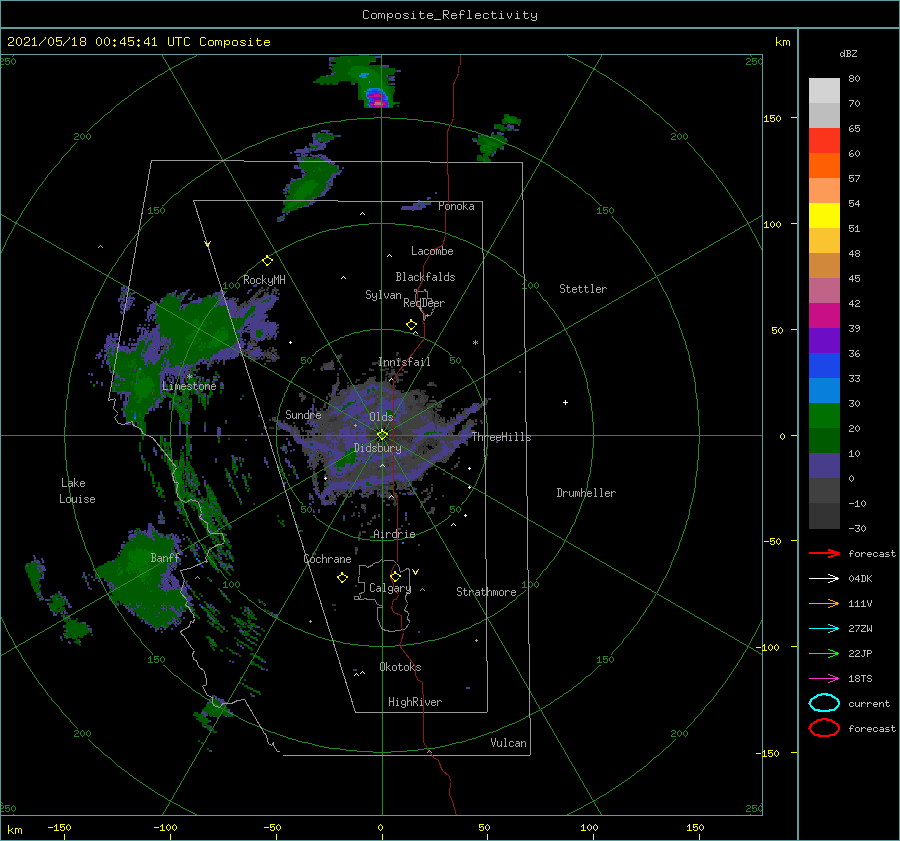Click the Olds town label
This screenshot has width=900, height=841.
(x=381, y=417)
